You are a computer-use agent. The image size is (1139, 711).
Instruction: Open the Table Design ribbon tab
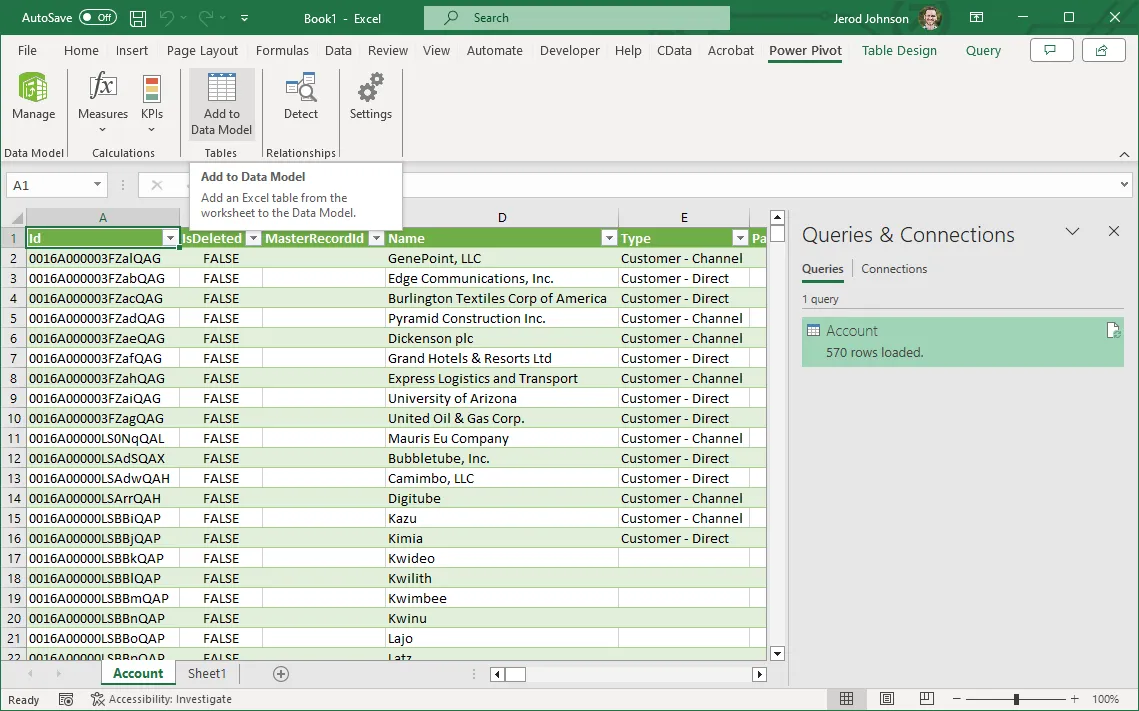click(x=899, y=50)
